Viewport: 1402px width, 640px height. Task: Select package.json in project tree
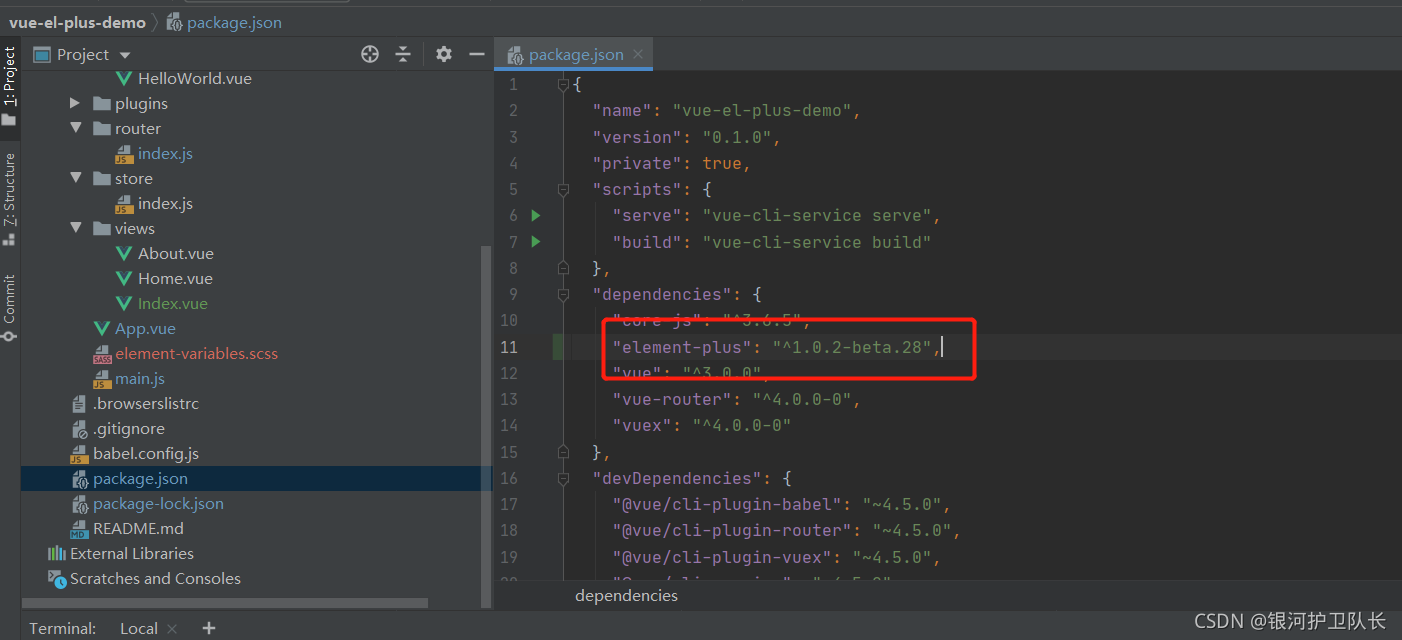(140, 478)
